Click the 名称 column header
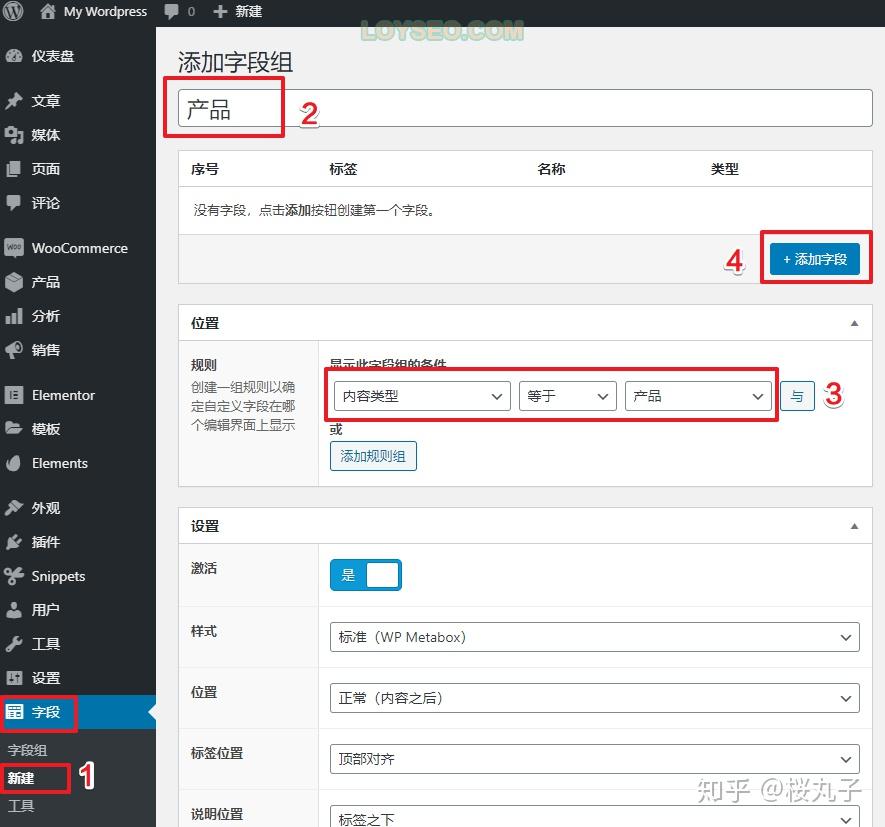This screenshot has height=827, width=885. coord(551,169)
